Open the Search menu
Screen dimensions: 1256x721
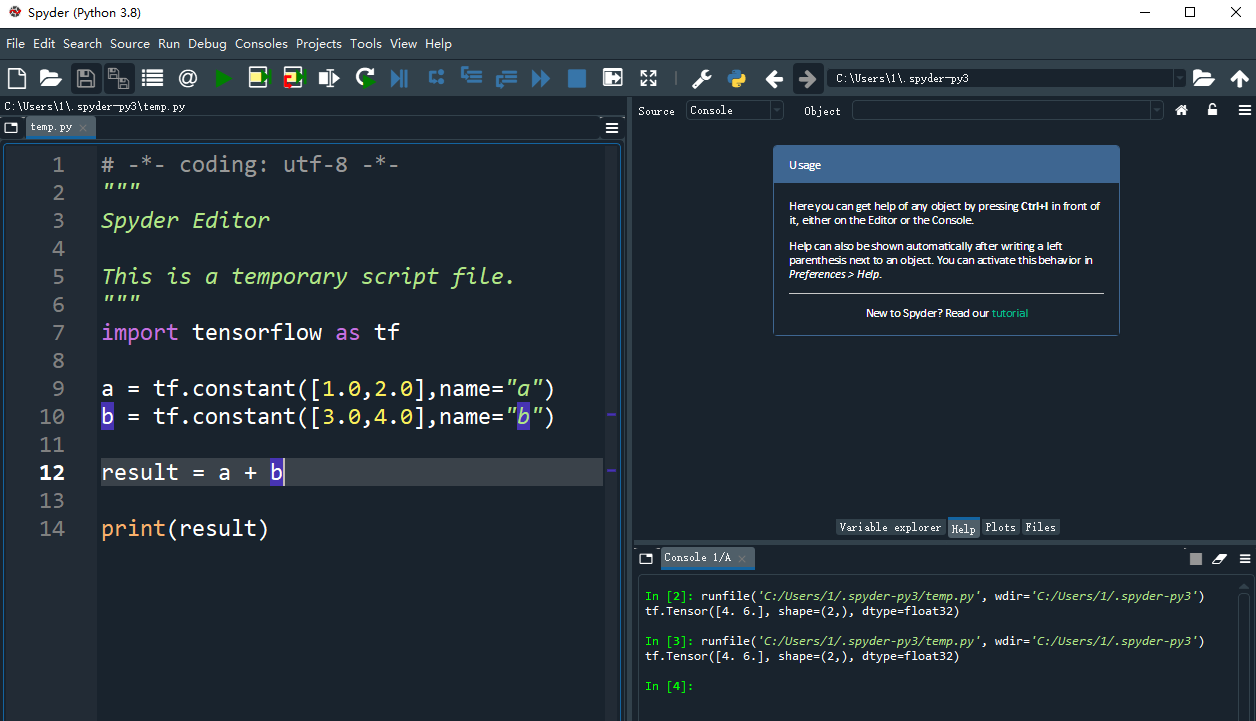point(82,43)
